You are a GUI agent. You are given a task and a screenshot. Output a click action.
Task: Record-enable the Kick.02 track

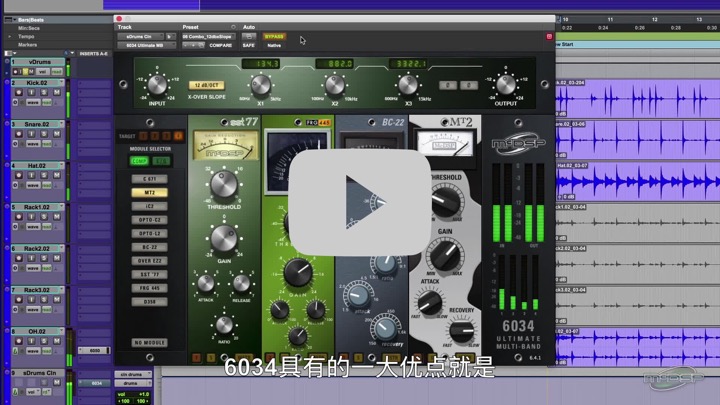coord(19,92)
